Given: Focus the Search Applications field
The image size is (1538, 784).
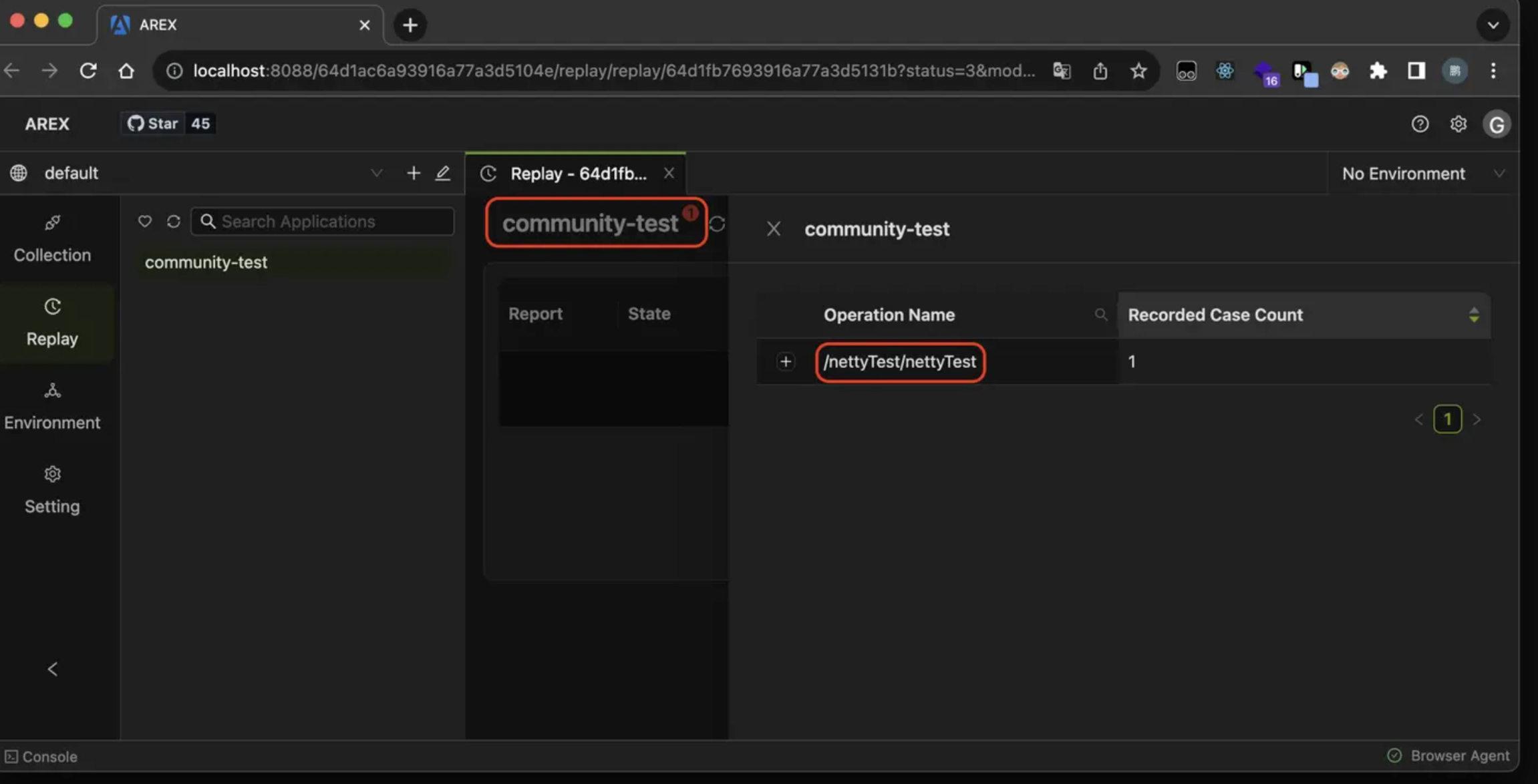Looking at the screenshot, I should (x=323, y=222).
